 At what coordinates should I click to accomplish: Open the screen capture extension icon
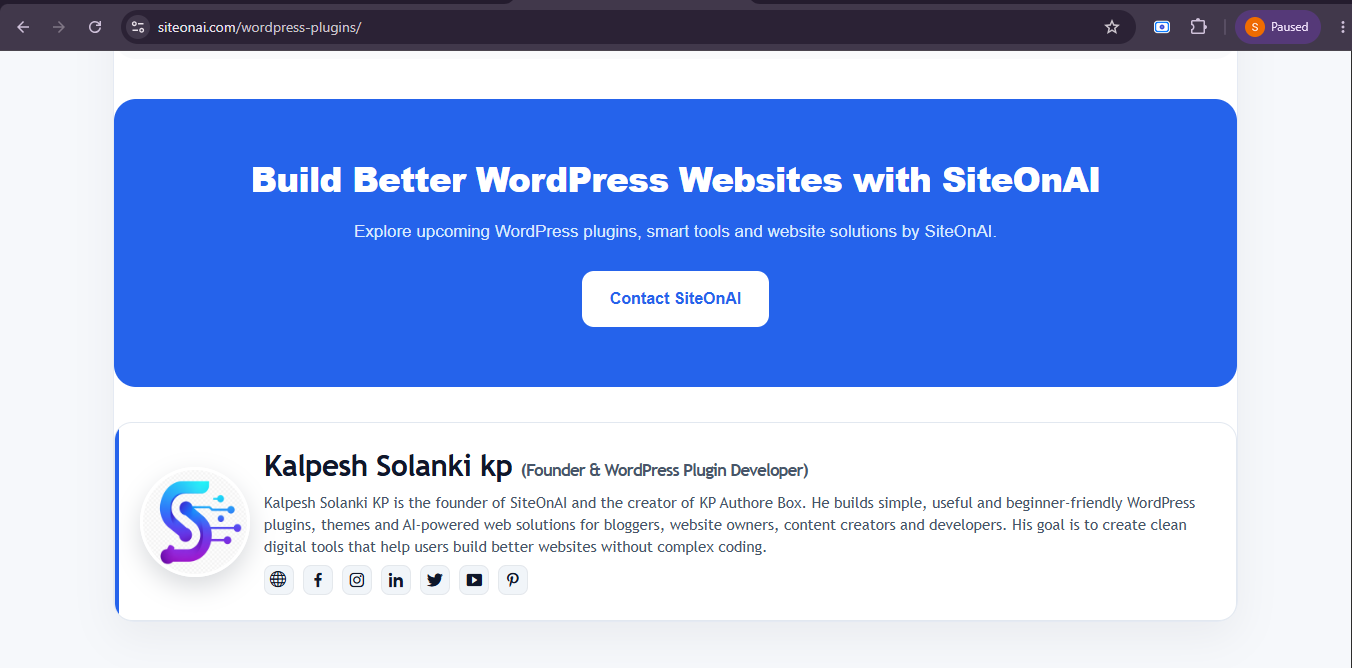pyautogui.click(x=1162, y=27)
